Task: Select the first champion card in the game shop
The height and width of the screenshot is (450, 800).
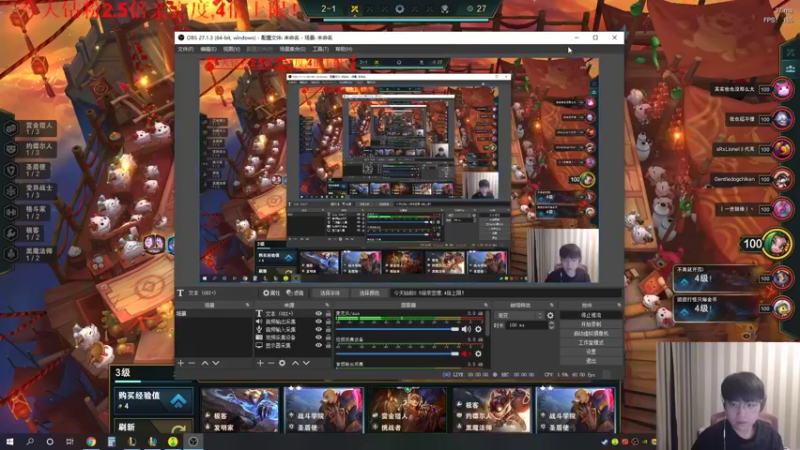Action: [240, 410]
